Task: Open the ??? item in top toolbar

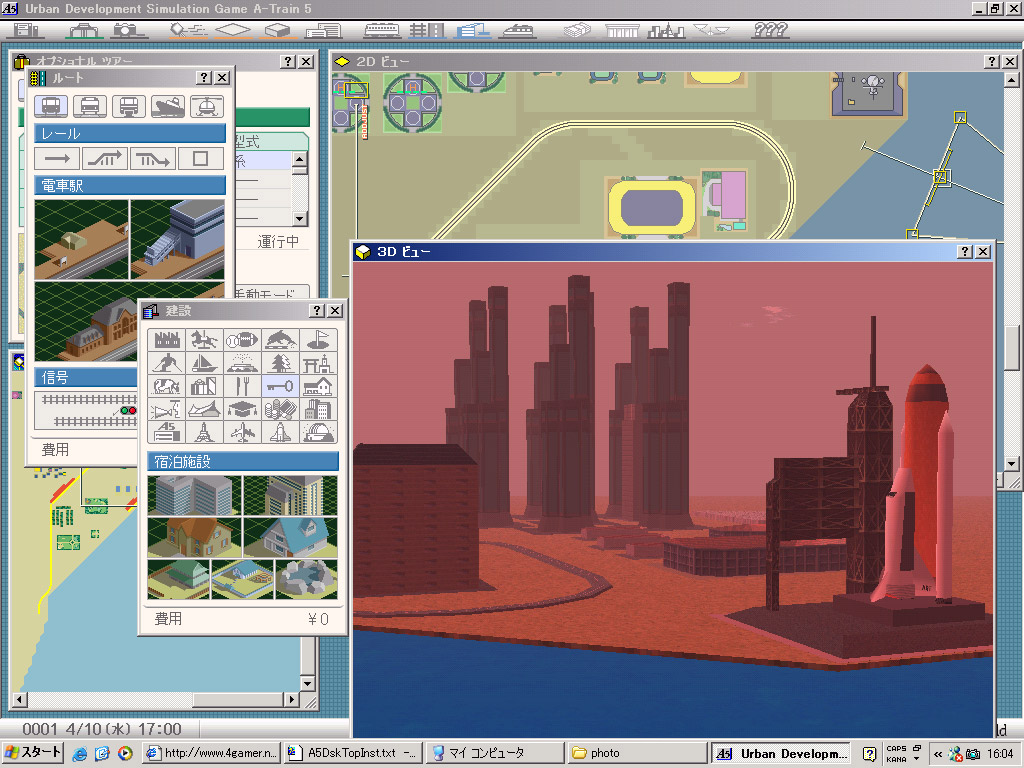Action: click(x=770, y=30)
